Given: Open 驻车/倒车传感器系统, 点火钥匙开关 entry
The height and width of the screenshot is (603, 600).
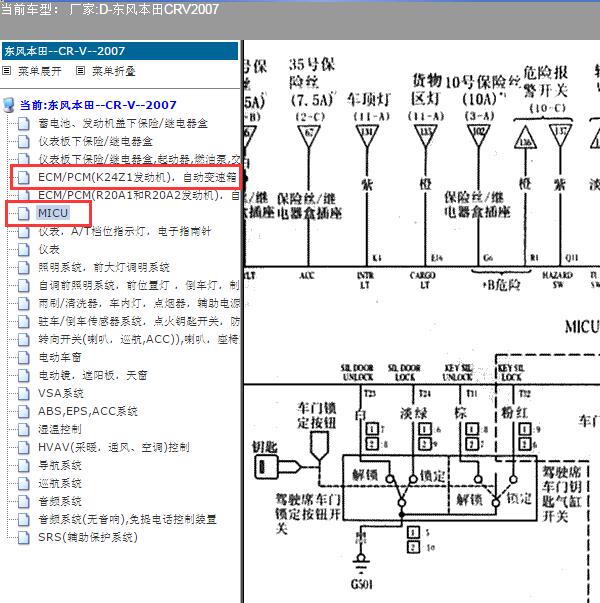Looking at the screenshot, I should [139, 321].
